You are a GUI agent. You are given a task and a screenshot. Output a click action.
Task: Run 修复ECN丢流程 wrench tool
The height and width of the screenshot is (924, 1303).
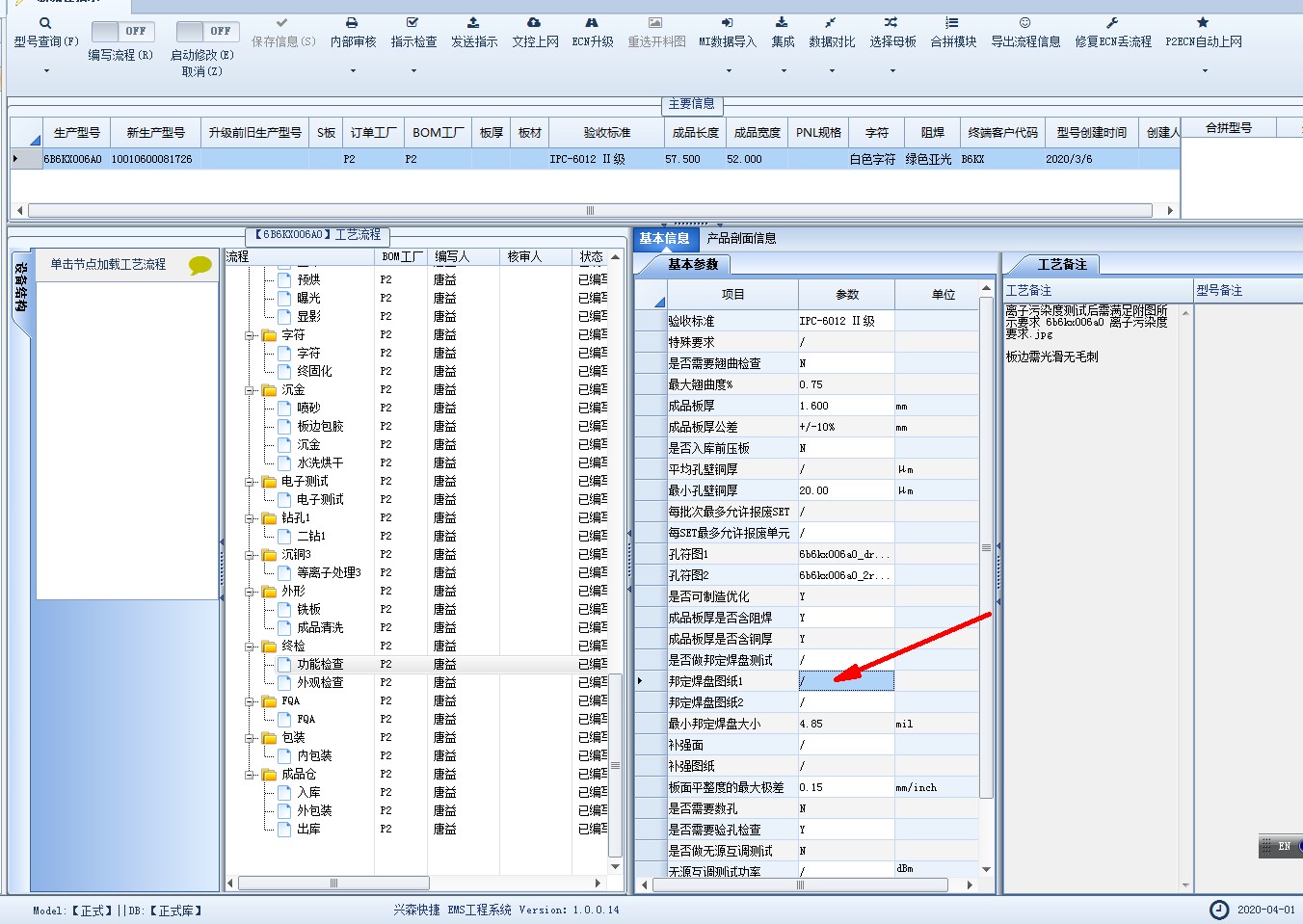pos(1112,22)
